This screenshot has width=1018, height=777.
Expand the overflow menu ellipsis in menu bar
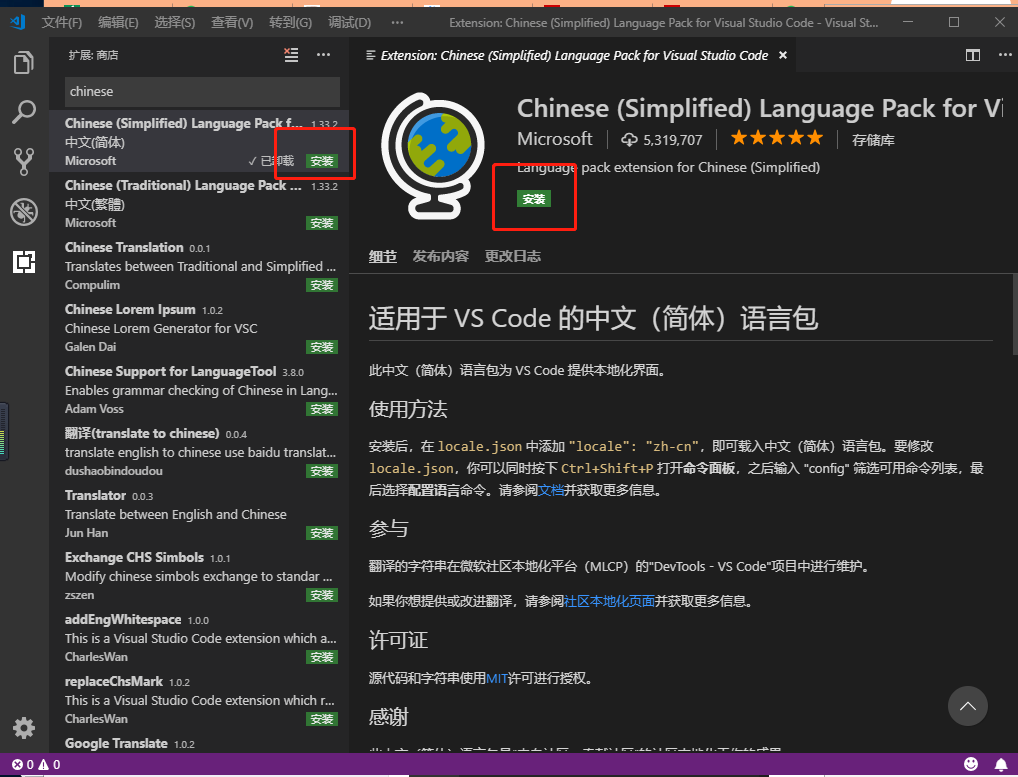[x=397, y=23]
